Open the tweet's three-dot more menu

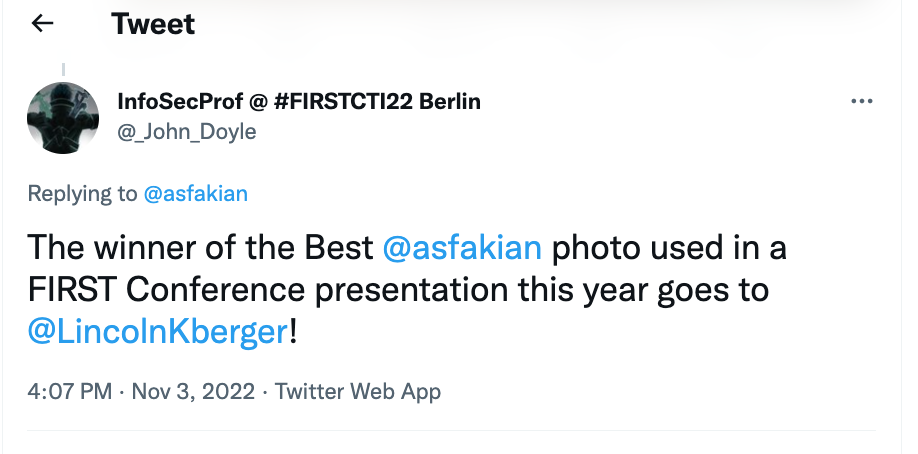point(861,102)
